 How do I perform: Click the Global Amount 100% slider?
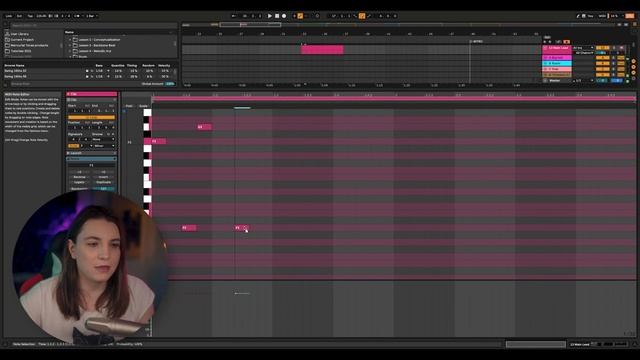tap(170, 84)
